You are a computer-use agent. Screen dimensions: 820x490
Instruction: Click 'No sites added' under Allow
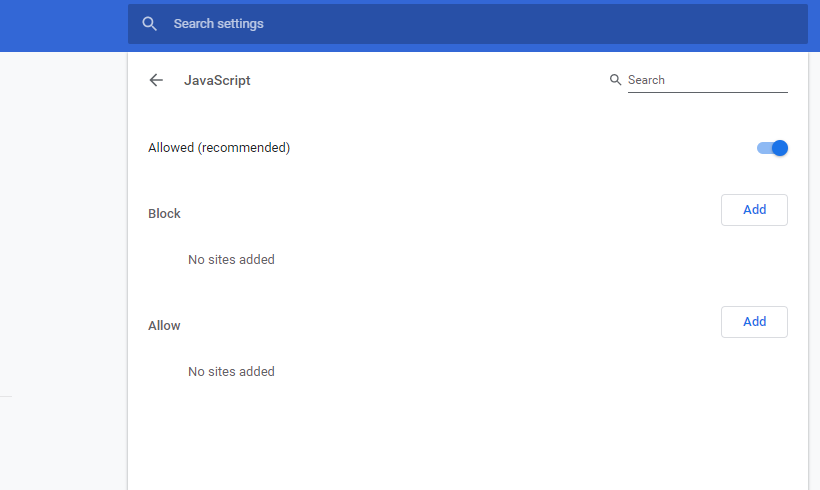[231, 372]
